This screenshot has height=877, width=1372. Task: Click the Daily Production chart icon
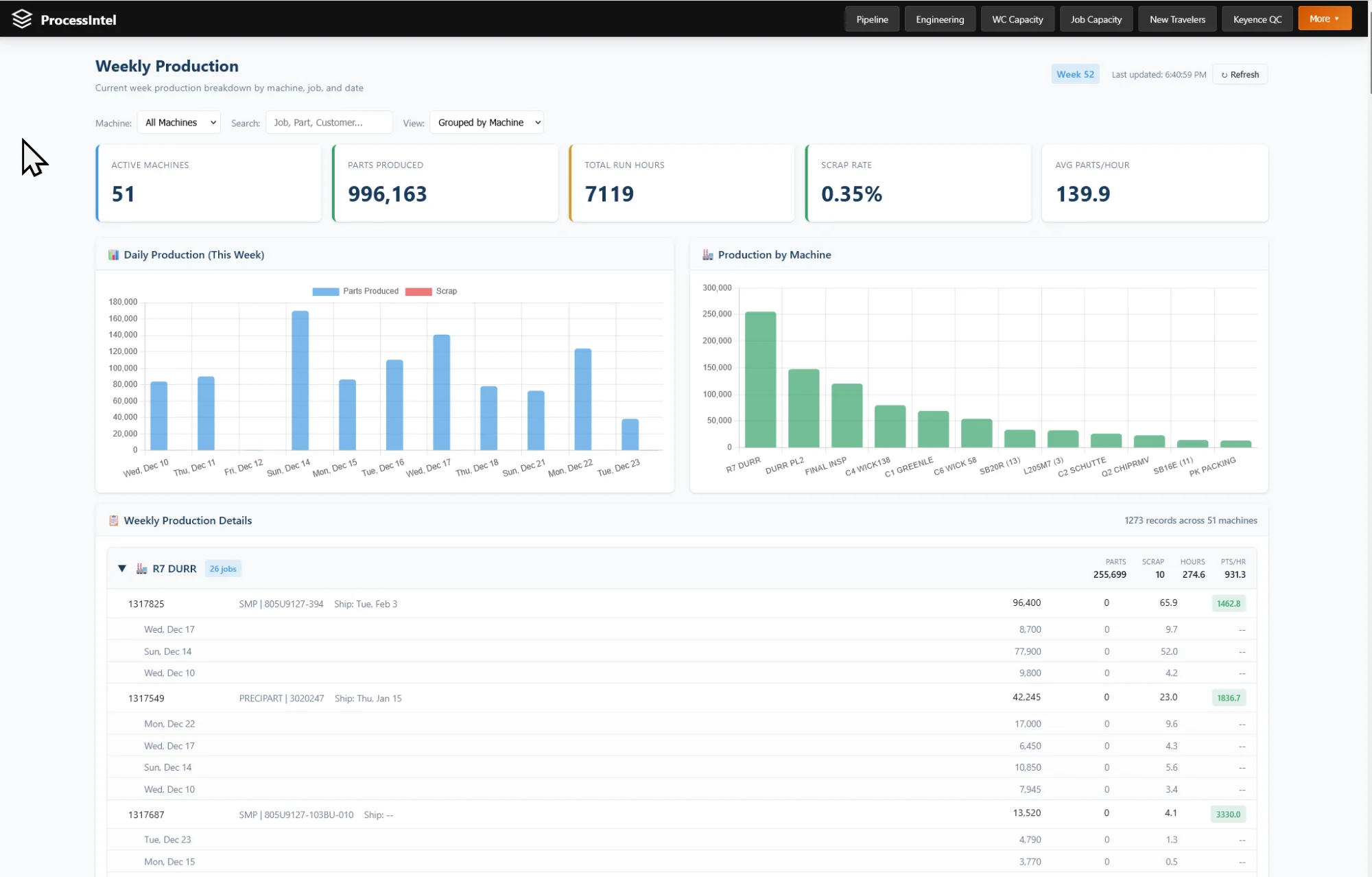pos(113,255)
